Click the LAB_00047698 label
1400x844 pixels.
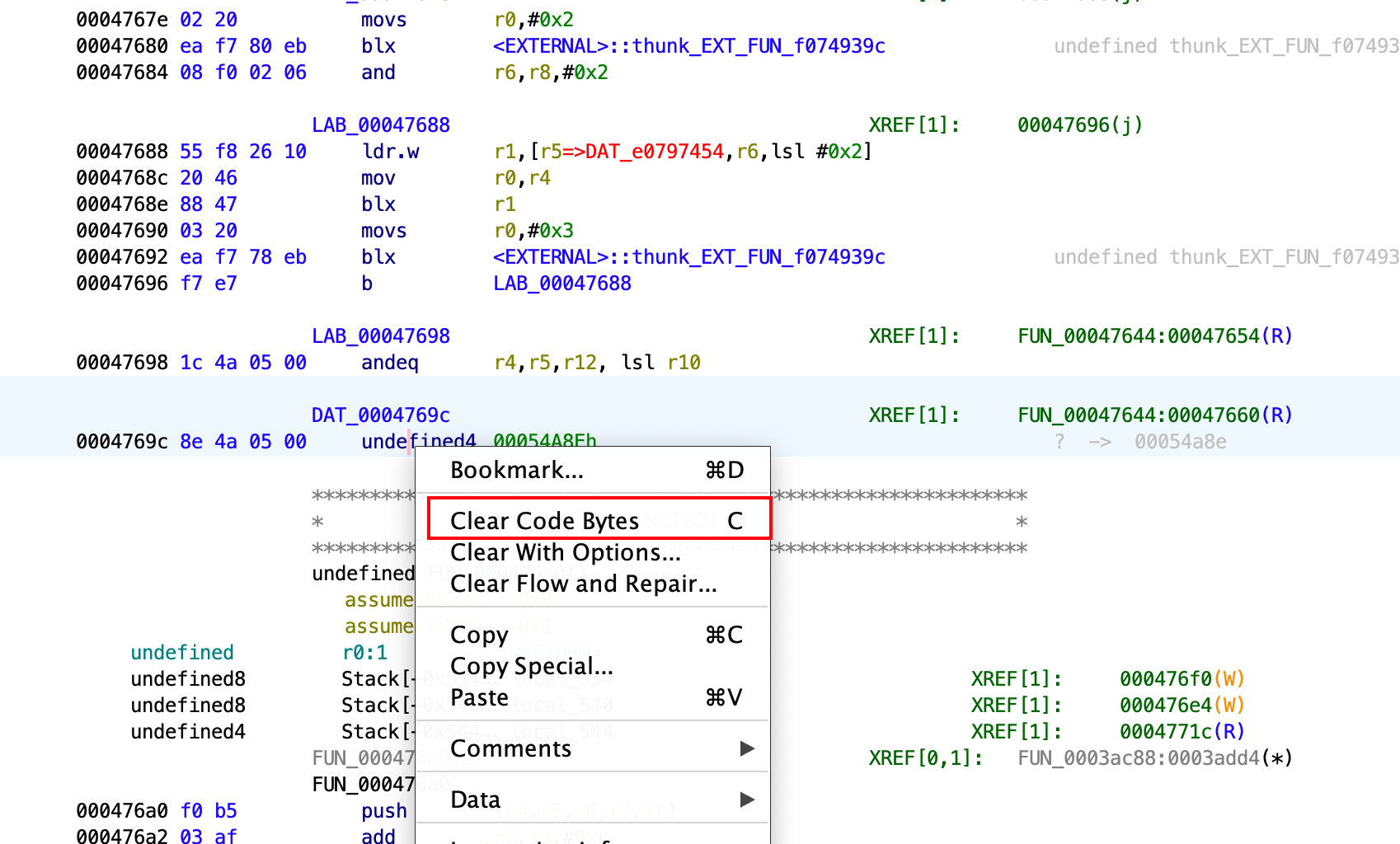(x=381, y=336)
